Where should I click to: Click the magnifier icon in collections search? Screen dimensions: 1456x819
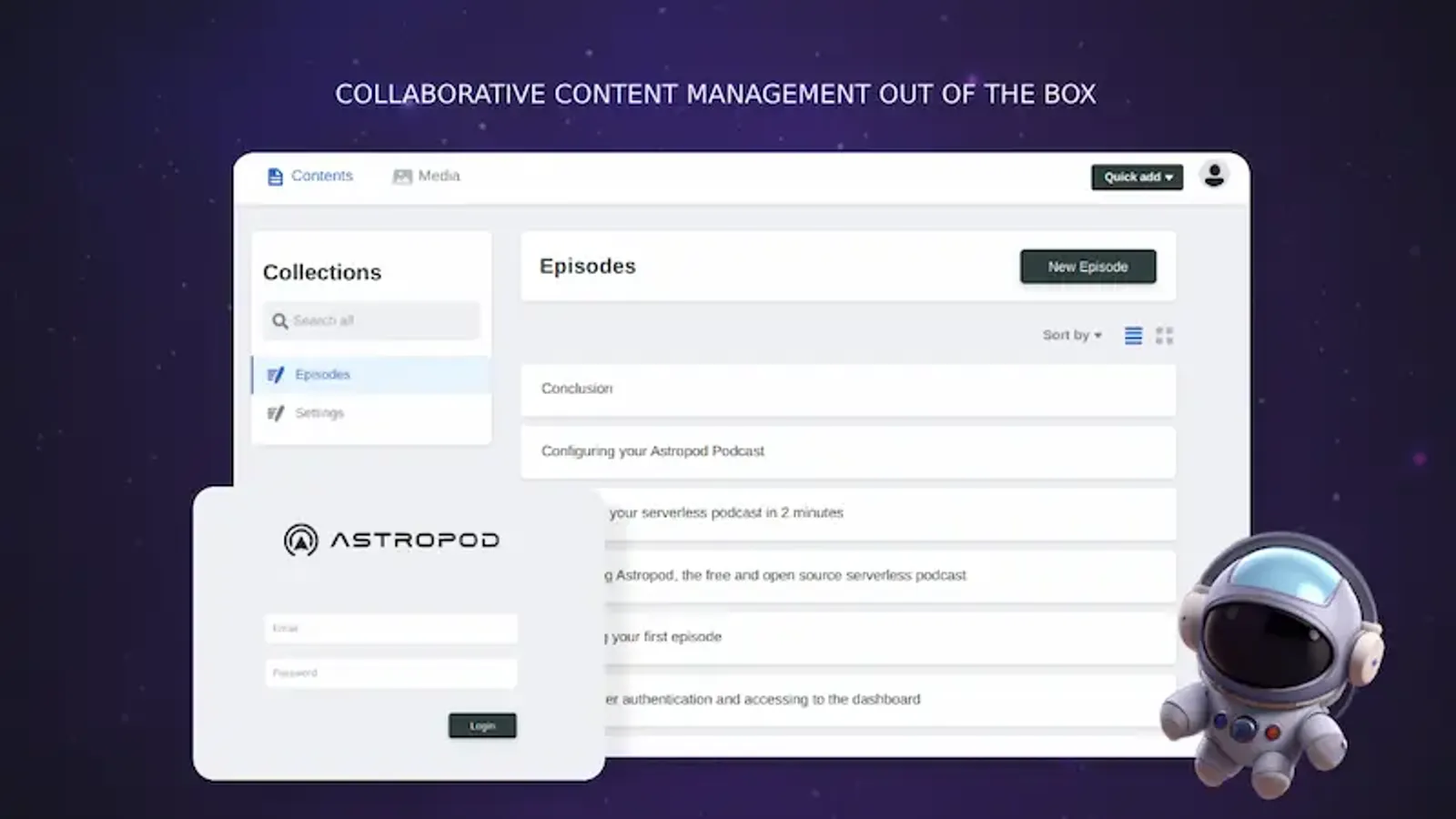(x=279, y=321)
